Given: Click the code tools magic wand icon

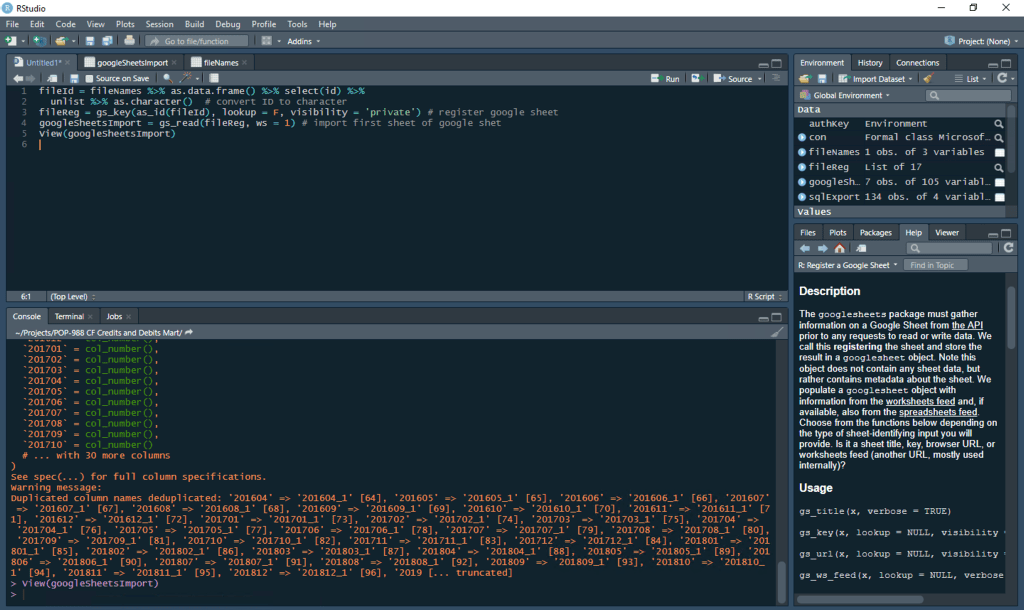Looking at the screenshot, I should coord(187,78).
